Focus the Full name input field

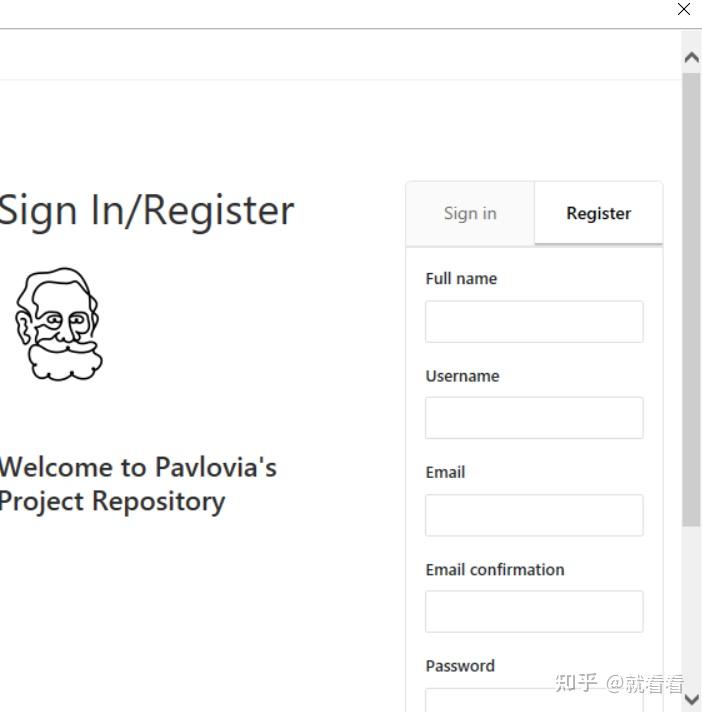[534, 322]
